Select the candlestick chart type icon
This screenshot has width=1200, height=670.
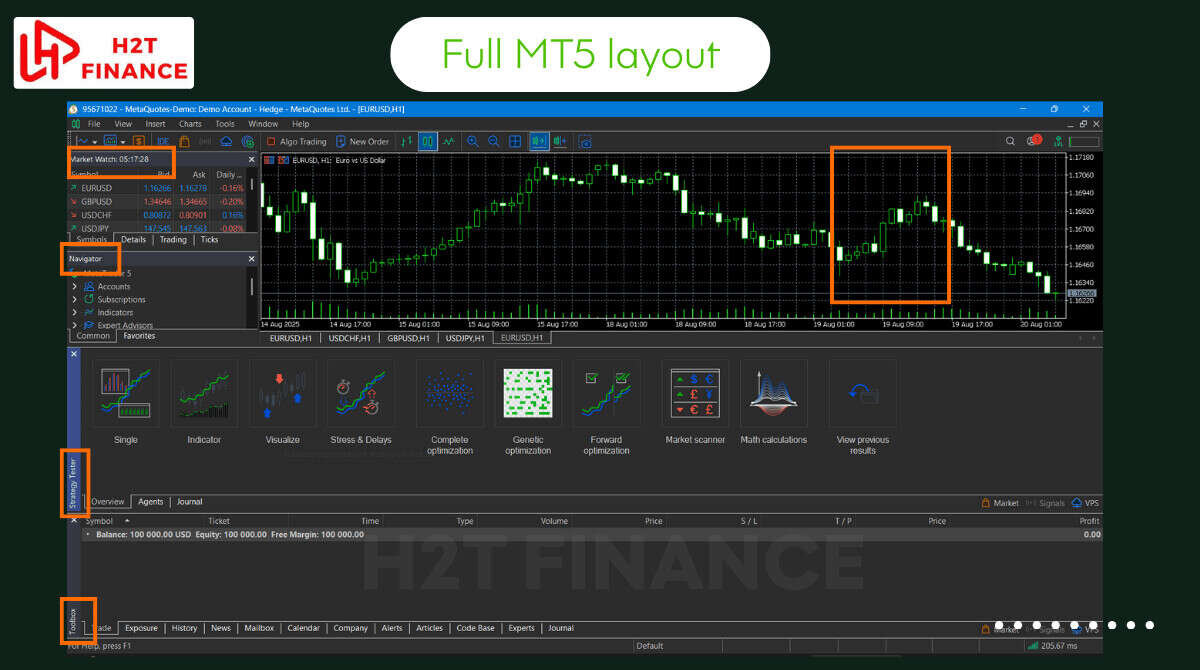(x=428, y=141)
